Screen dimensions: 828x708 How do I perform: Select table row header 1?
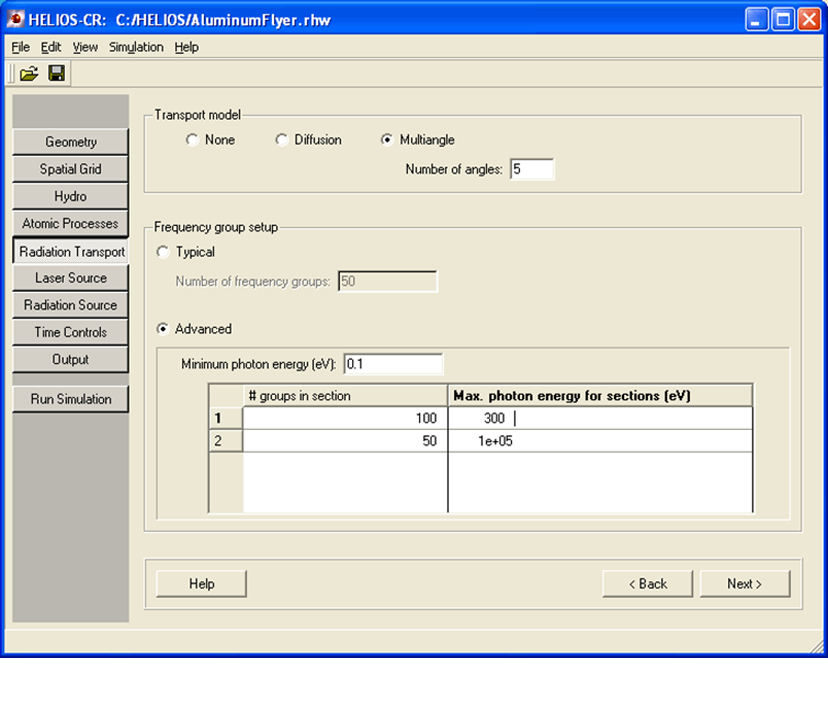click(x=226, y=418)
